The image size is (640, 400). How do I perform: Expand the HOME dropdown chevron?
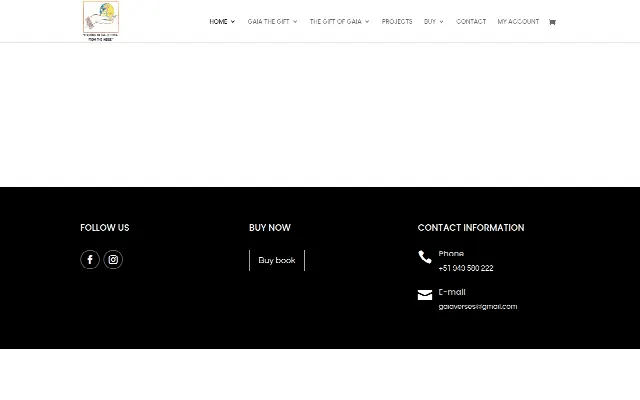click(x=233, y=22)
